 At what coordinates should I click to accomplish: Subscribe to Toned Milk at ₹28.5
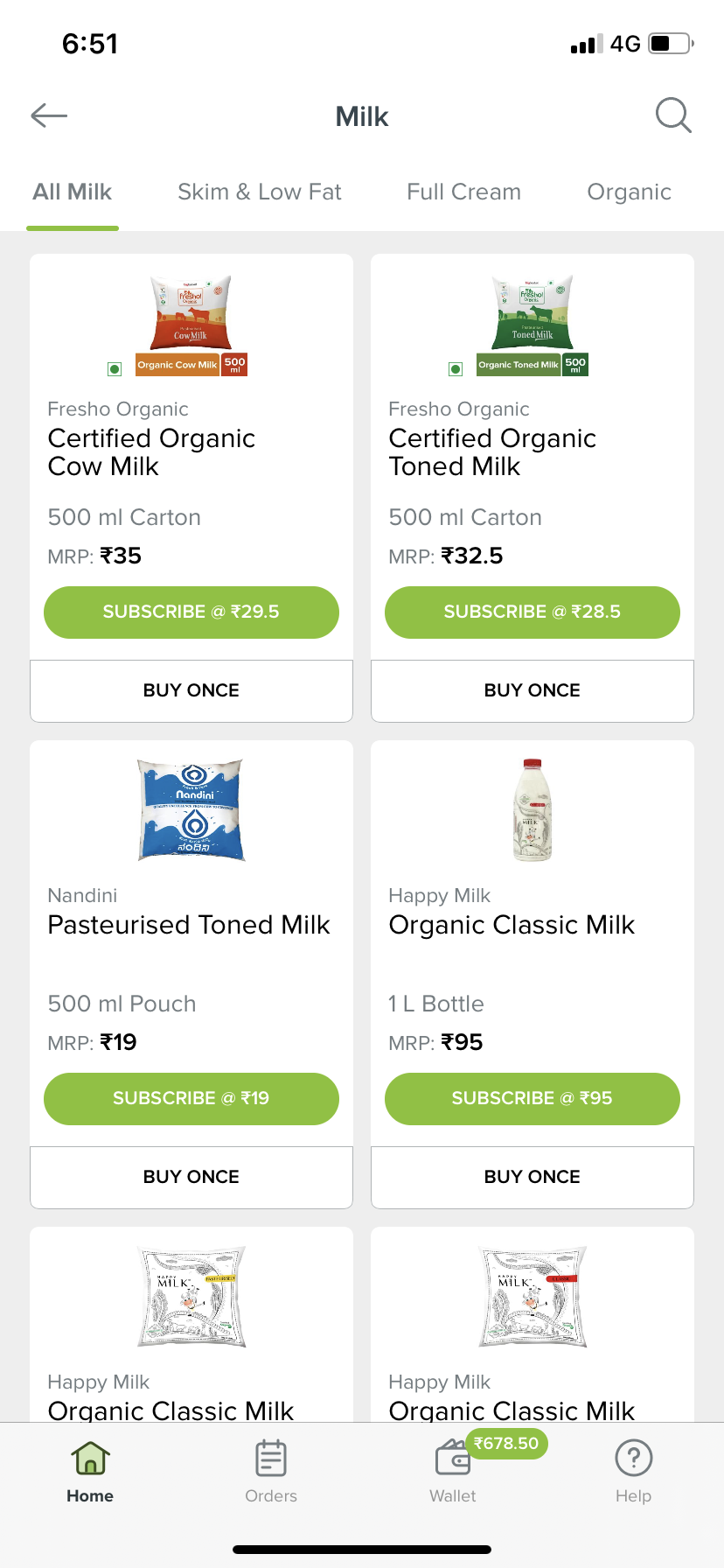point(532,612)
